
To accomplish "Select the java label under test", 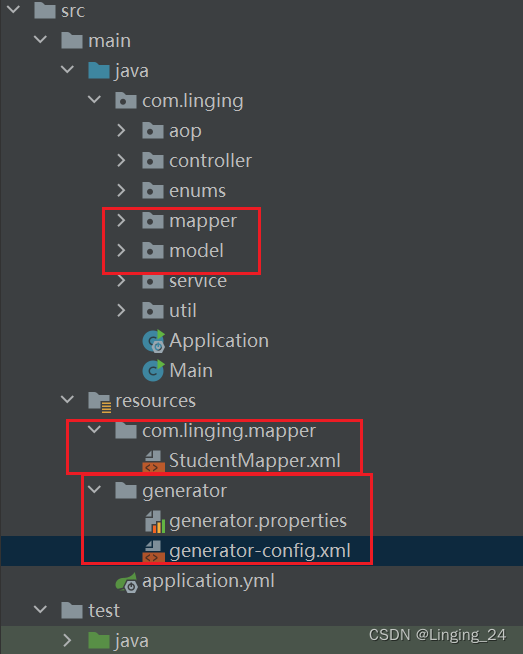I will click(x=132, y=641).
